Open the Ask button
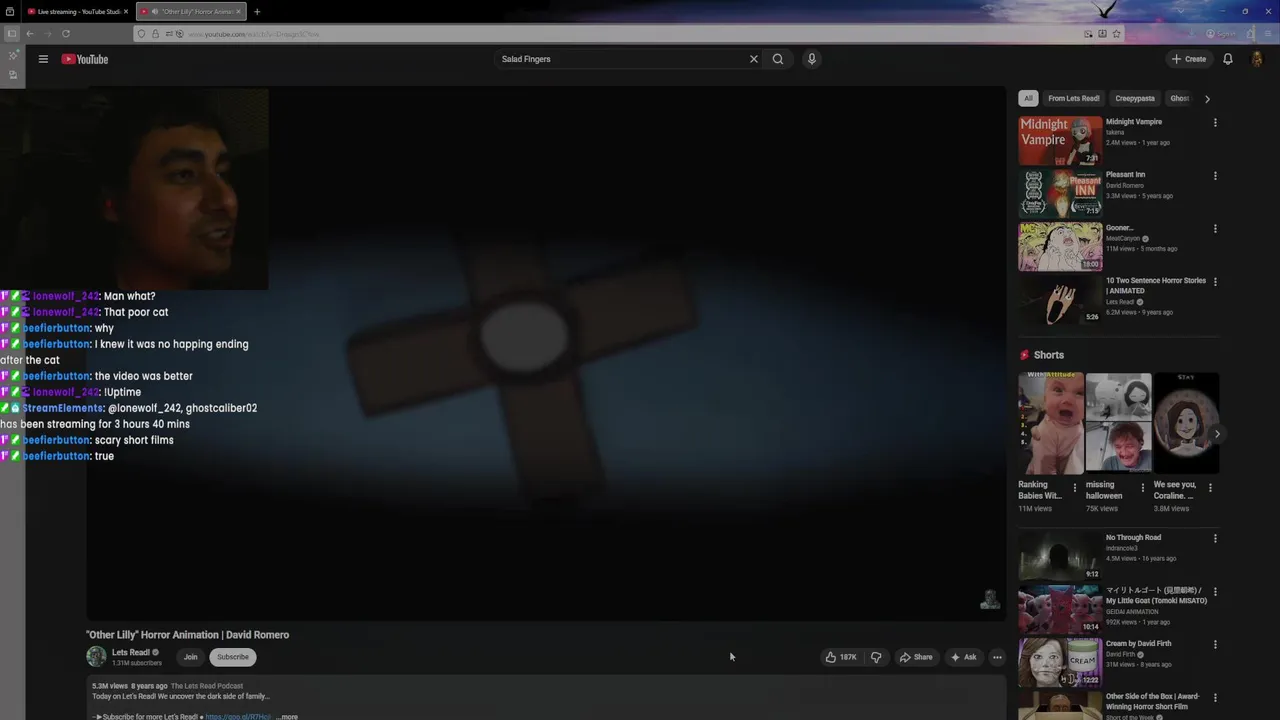 point(964,657)
